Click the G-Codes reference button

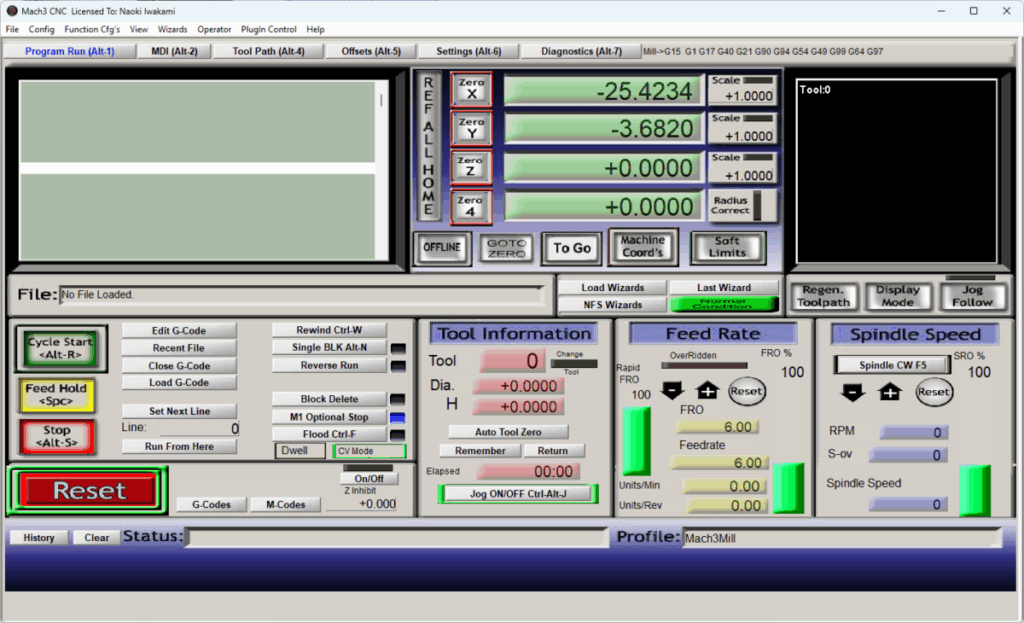pos(211,504)
